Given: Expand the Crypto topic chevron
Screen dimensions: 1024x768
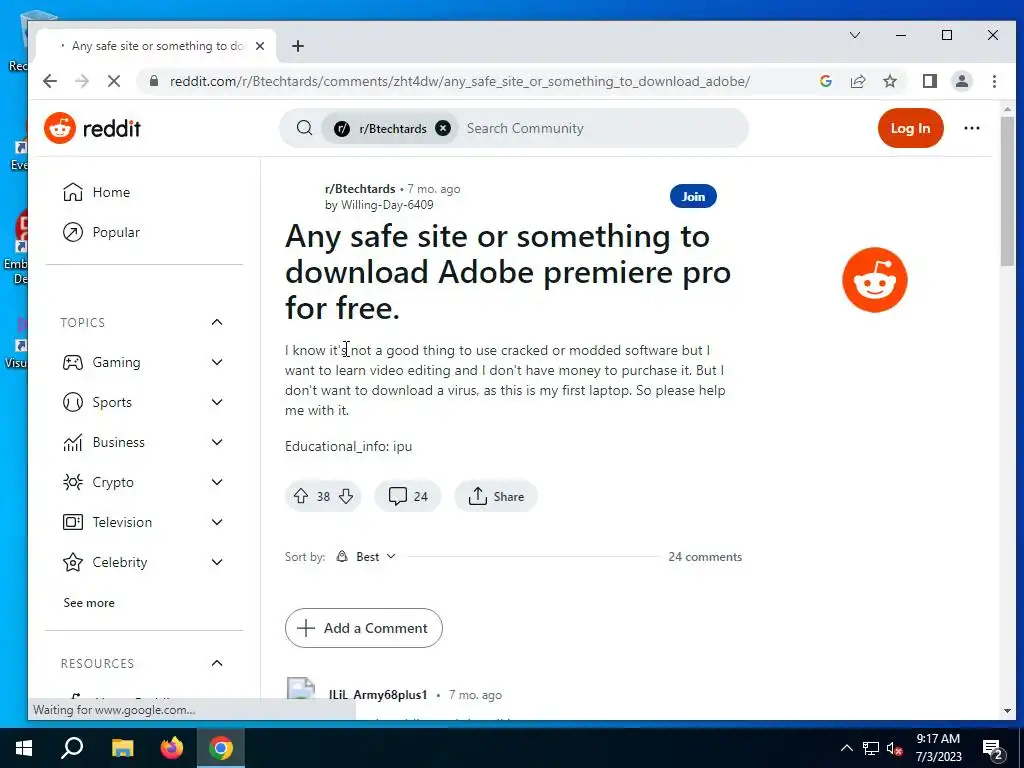Looking at the screenshot, I should tap(217, 482).
